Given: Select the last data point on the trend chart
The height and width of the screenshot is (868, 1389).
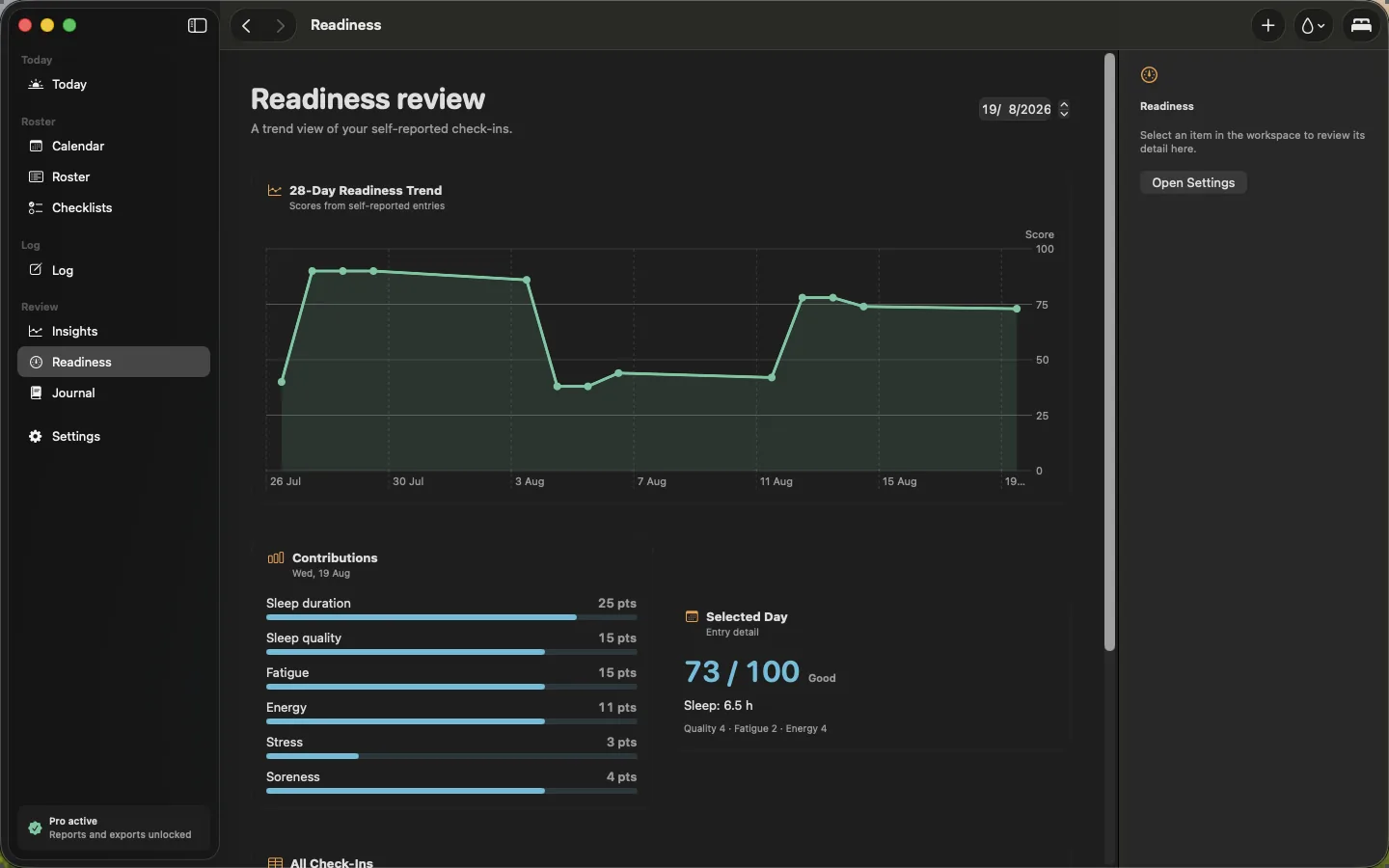Looking at the screenshot, I should tap(1018, 310).
